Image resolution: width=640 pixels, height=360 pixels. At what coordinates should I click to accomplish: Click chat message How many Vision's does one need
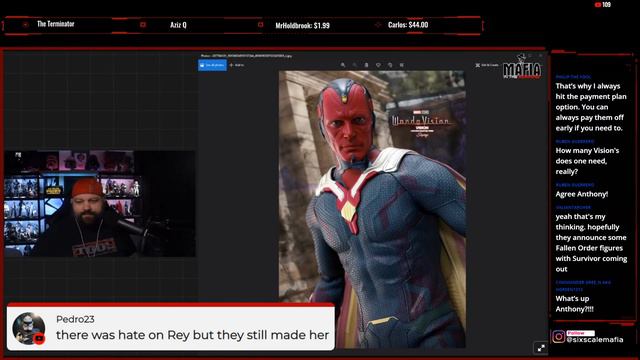[x=587, y=161]
